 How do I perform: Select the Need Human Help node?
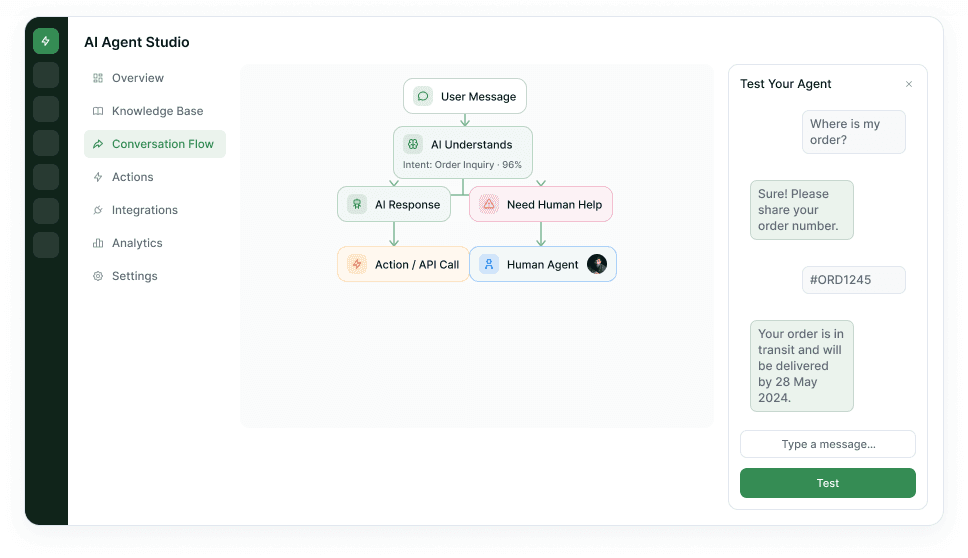tap(541, 204)
